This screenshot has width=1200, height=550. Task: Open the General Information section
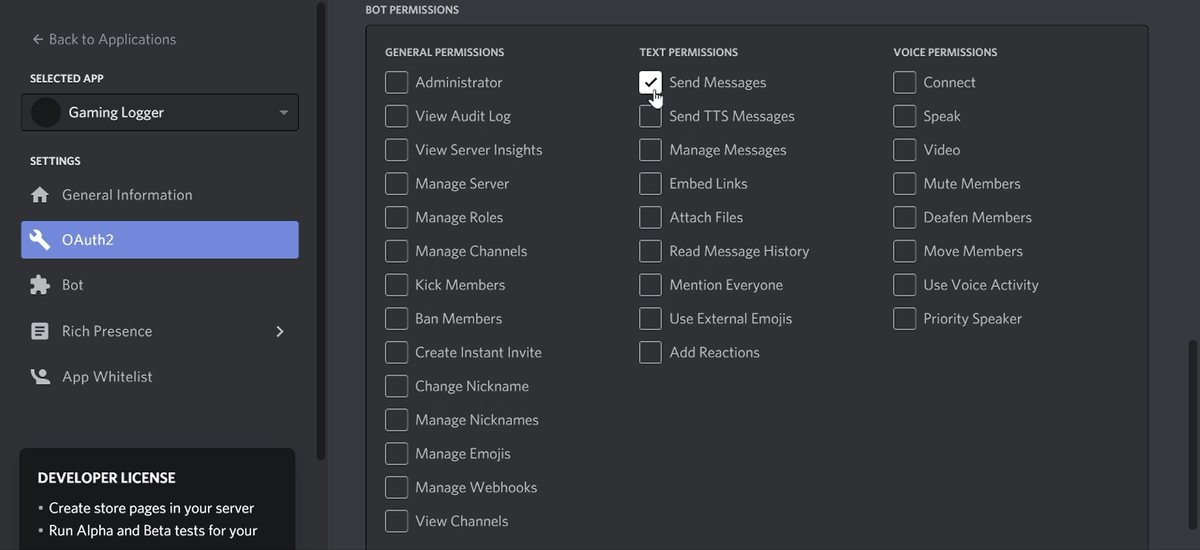point(127,195)
